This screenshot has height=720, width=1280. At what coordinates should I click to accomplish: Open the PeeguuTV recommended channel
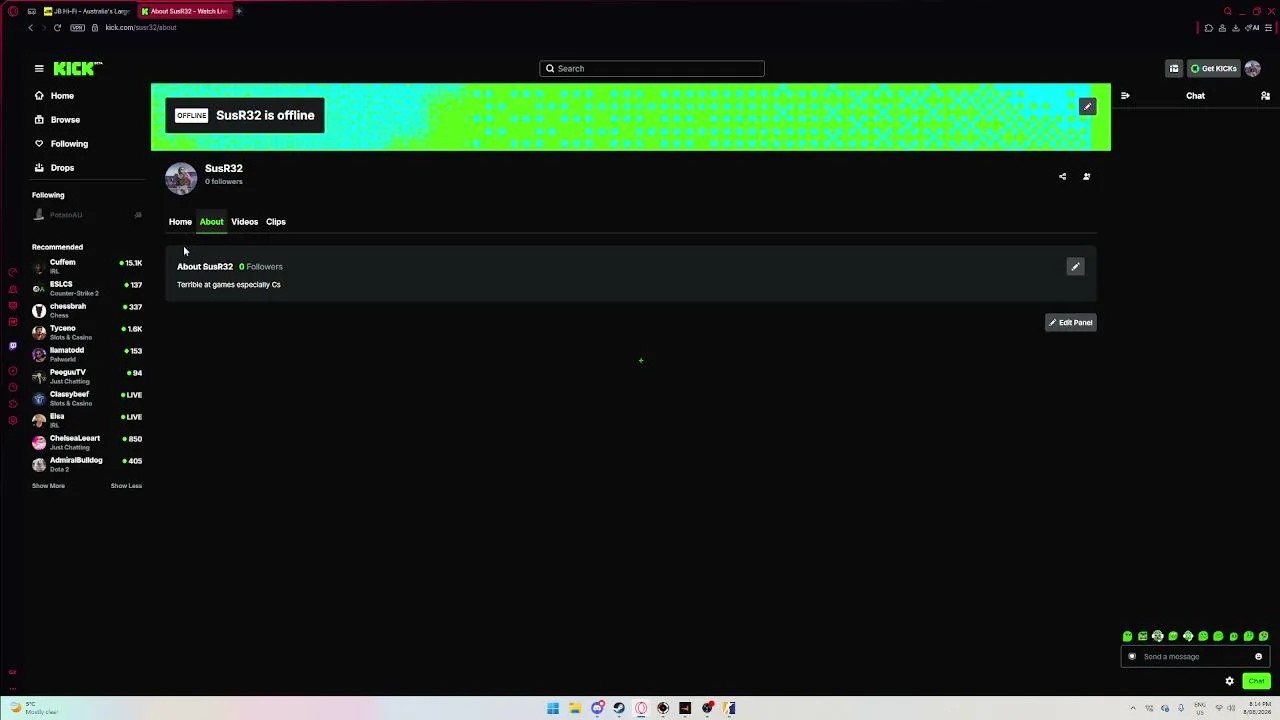tap(87, 376)
